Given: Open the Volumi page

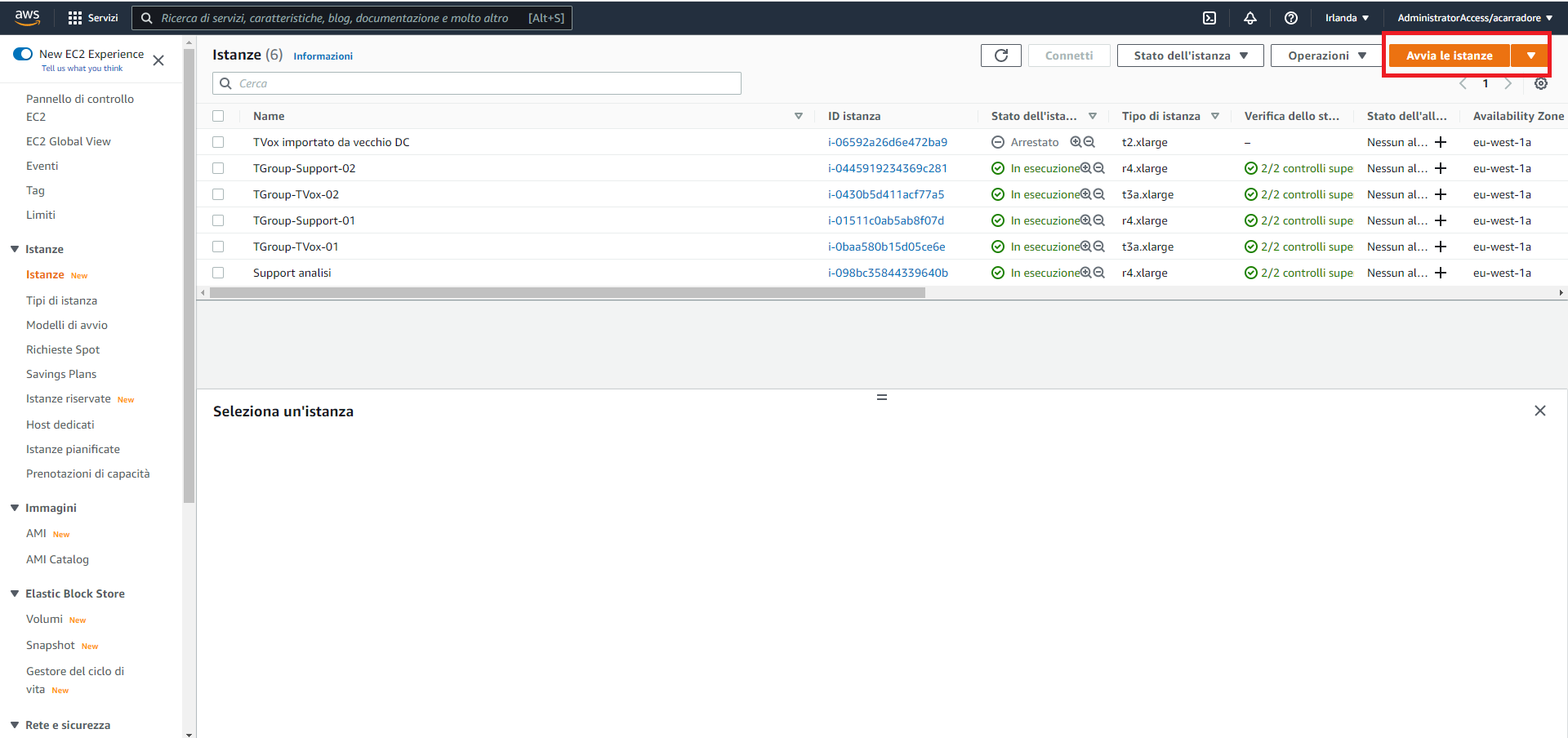Looking at the screenshot, I should [44, 619].
